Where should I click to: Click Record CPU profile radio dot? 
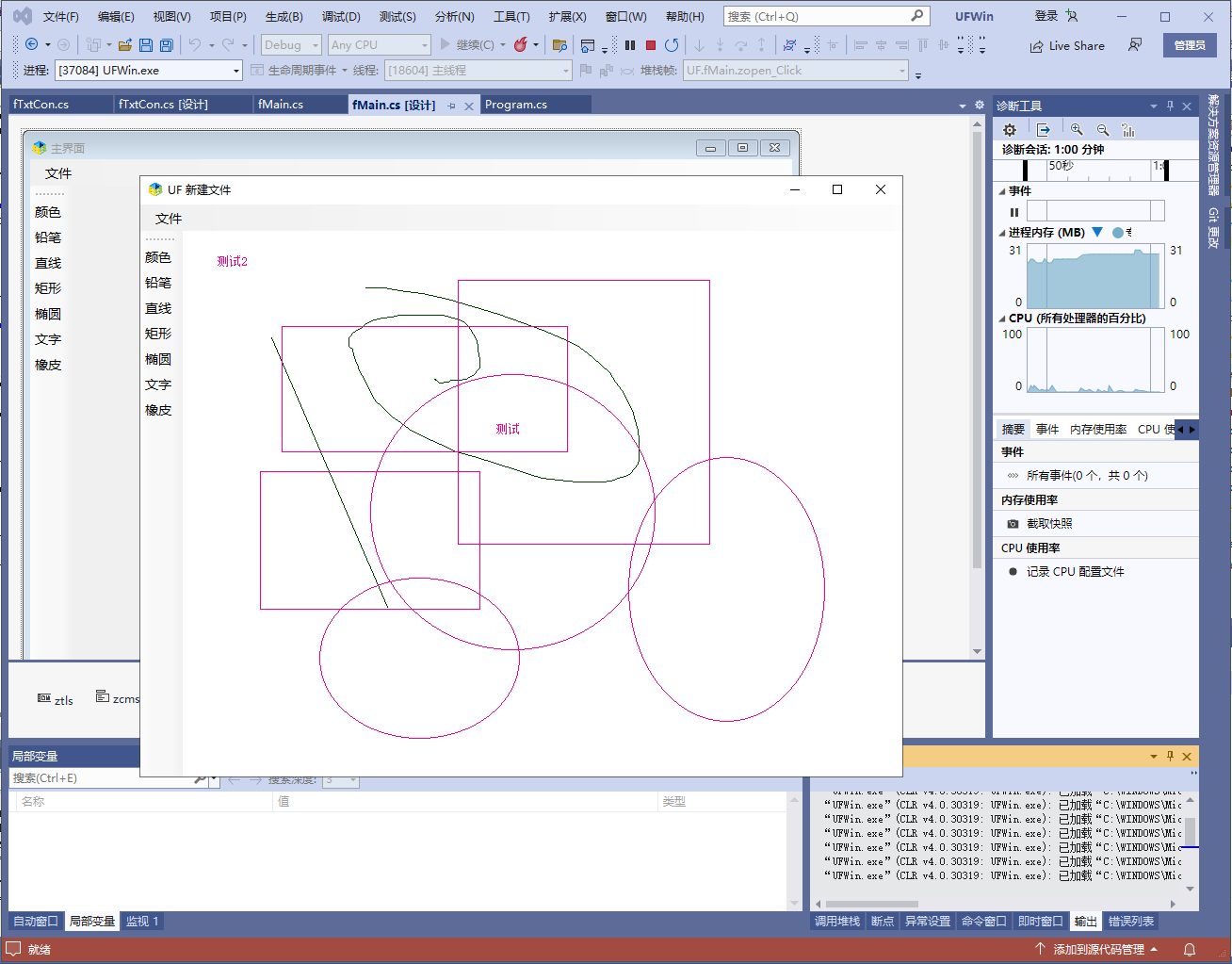[1013, 572]
